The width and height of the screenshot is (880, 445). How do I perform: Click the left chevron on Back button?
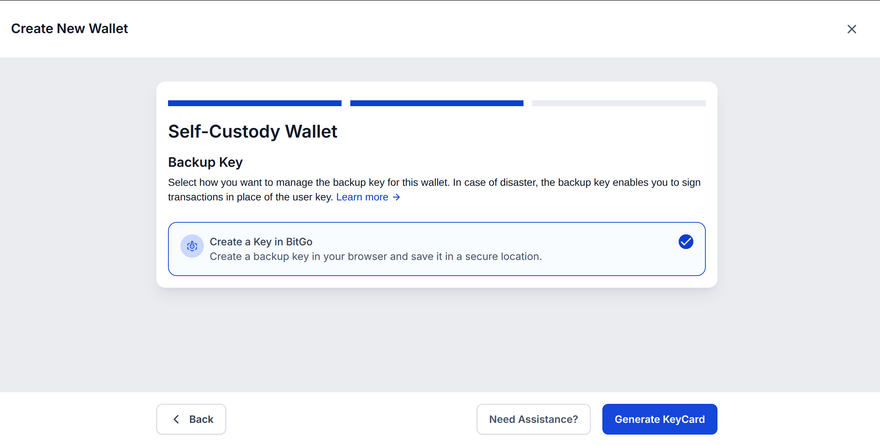click(176, 419)
